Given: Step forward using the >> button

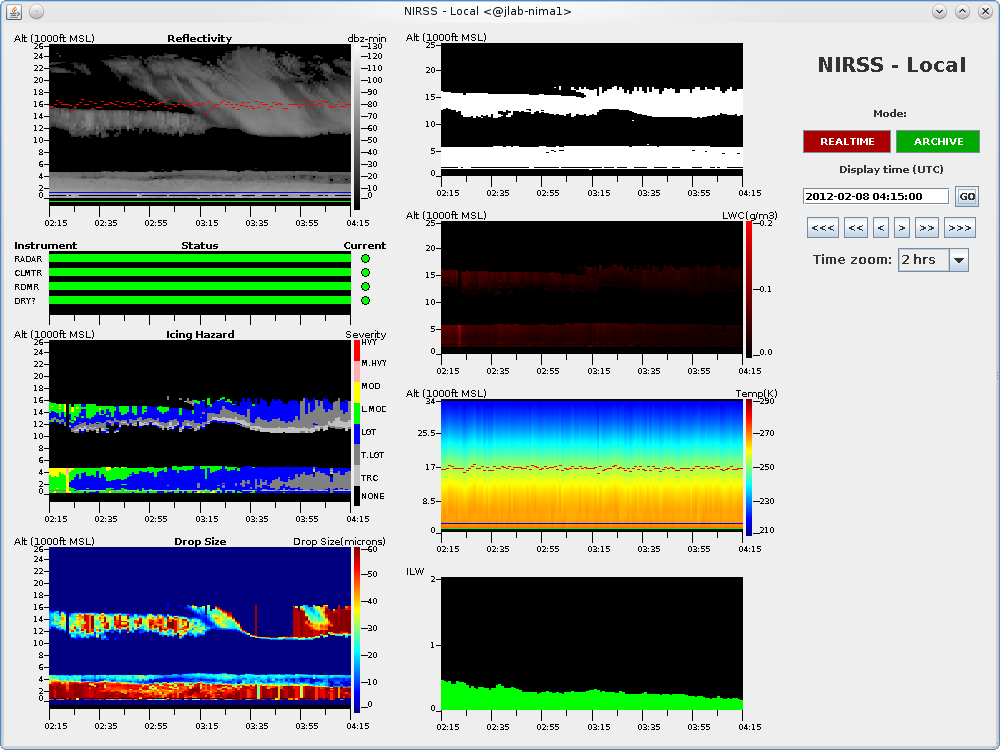Looking at the screenshot, I should [926, 228].
